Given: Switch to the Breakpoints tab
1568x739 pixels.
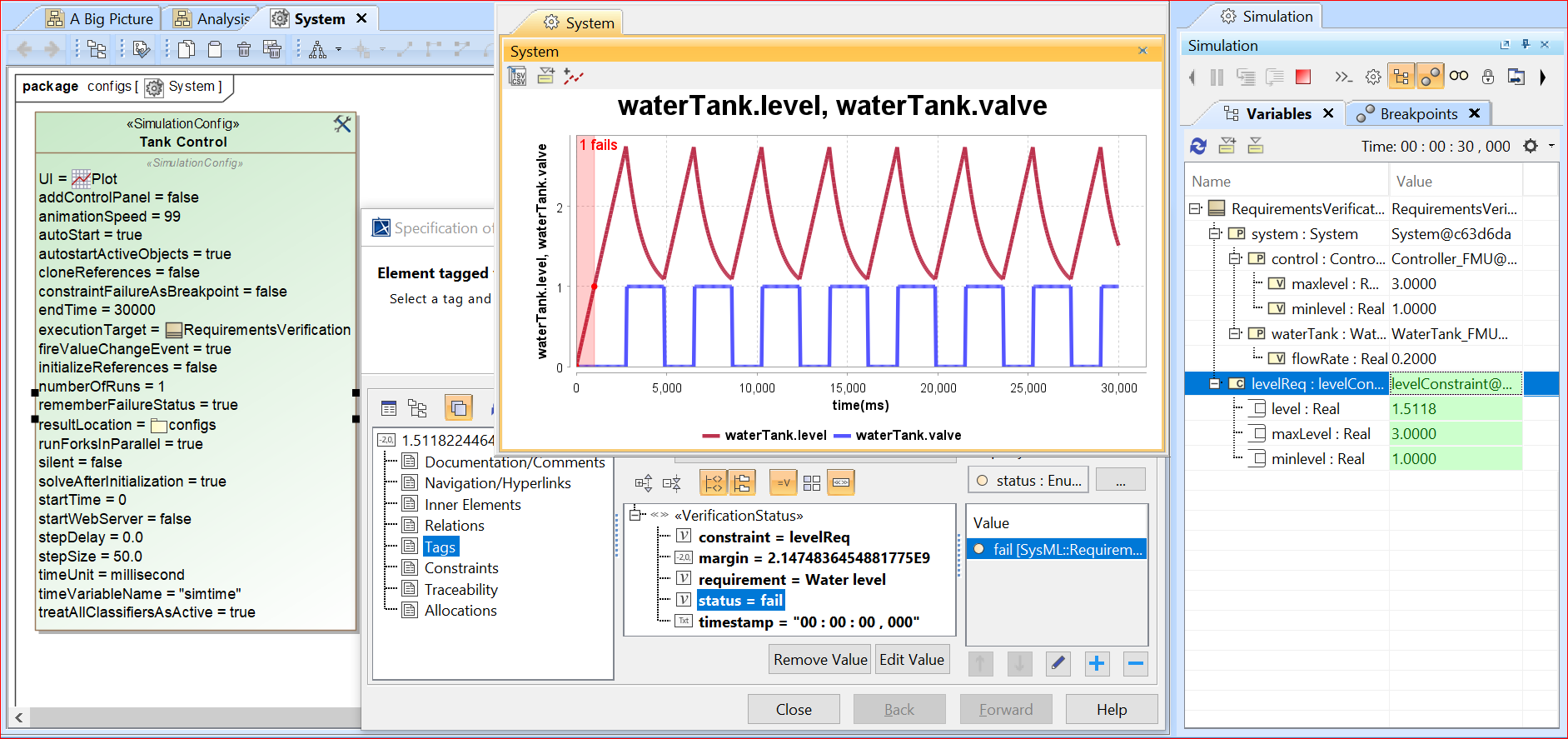Looking at the screenshot, I should (1418, 114).
